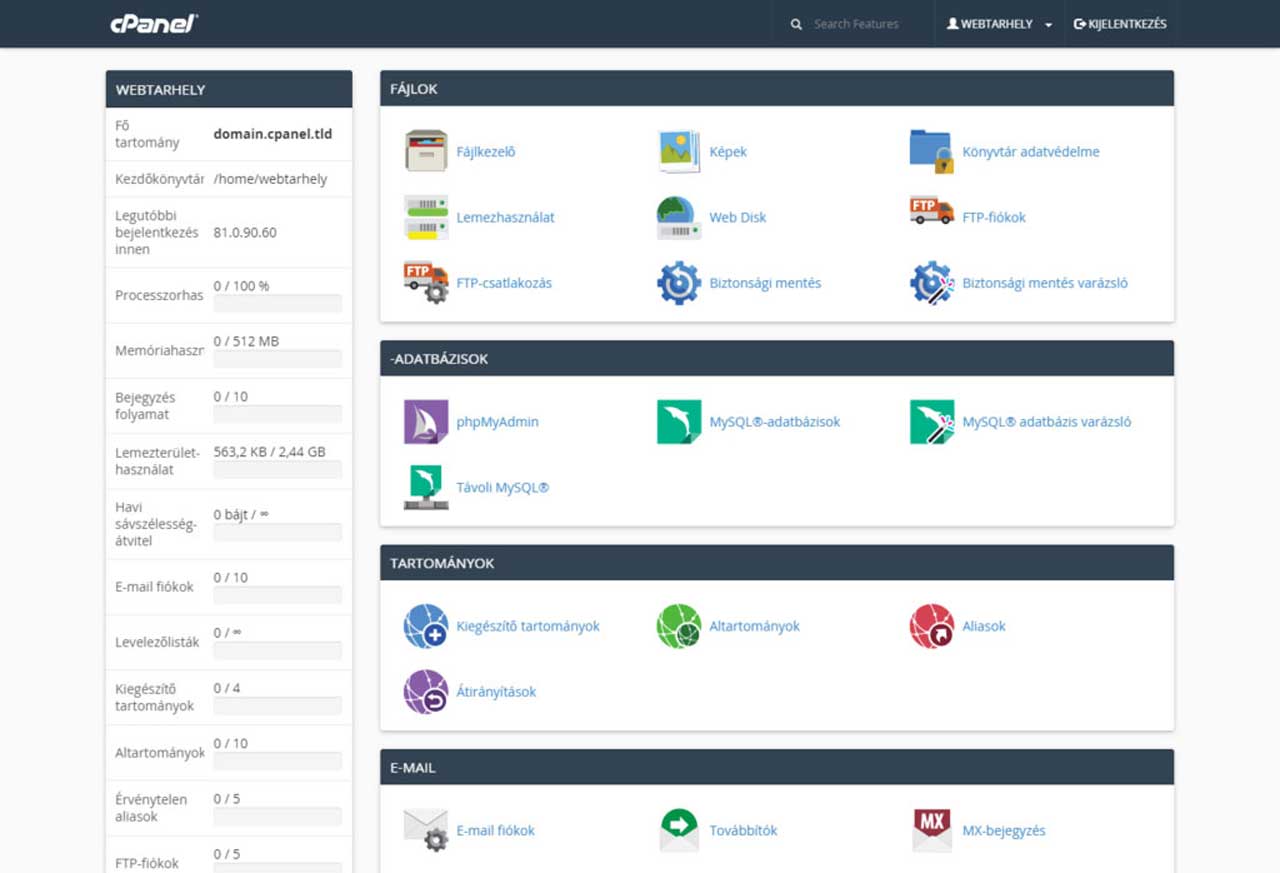
Task: Click the Biztonsági mentés gear icon
Action: (x=679, y=283)
